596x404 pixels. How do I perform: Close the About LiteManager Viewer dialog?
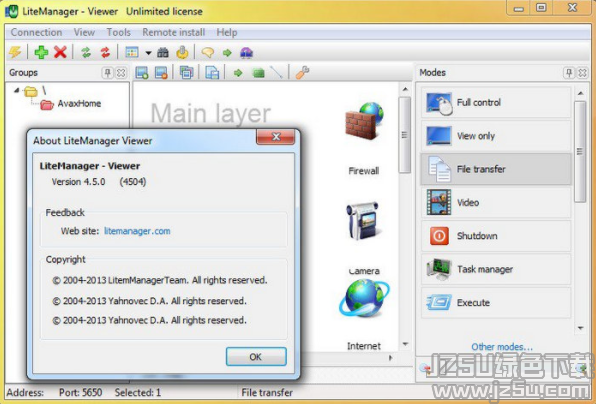pos(276,137)
